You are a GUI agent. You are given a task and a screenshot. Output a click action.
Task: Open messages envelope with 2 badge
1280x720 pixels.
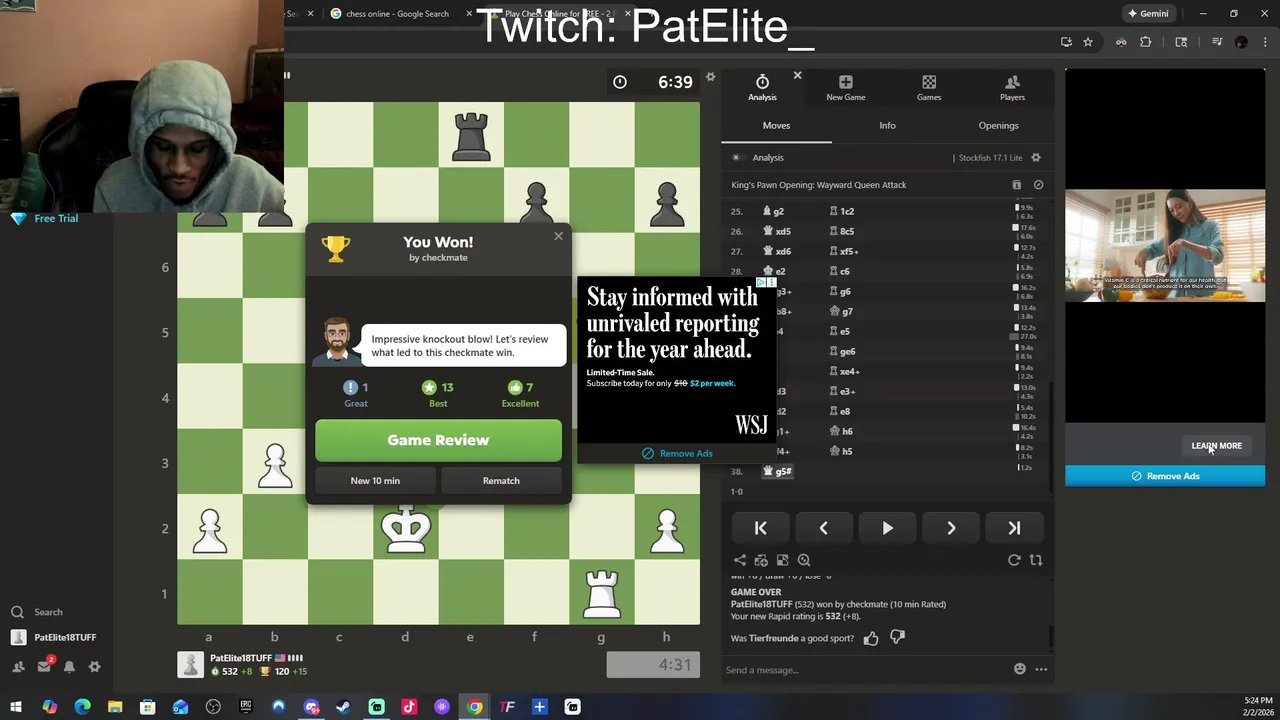[45, 666]
